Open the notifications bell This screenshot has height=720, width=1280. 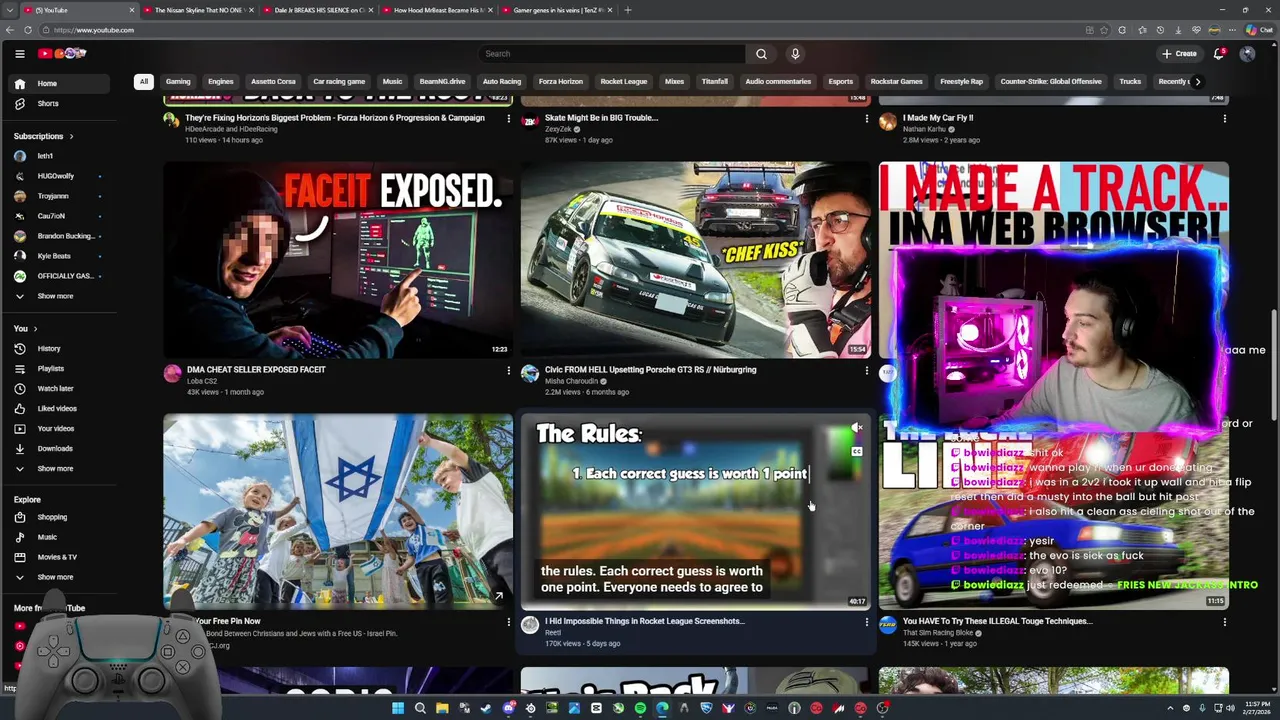[x=1218, y=54]
